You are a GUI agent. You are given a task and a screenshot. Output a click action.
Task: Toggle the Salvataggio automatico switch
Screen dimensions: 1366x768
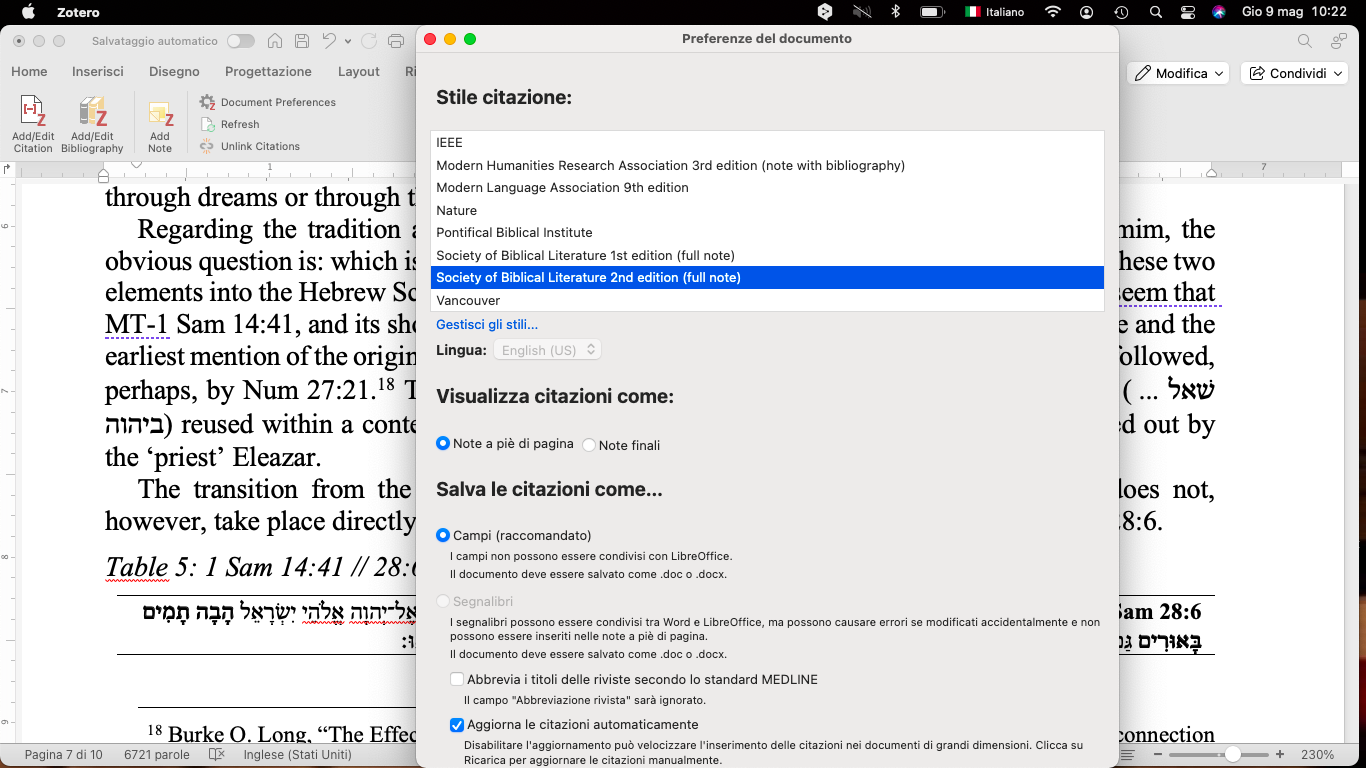(241, 41)
